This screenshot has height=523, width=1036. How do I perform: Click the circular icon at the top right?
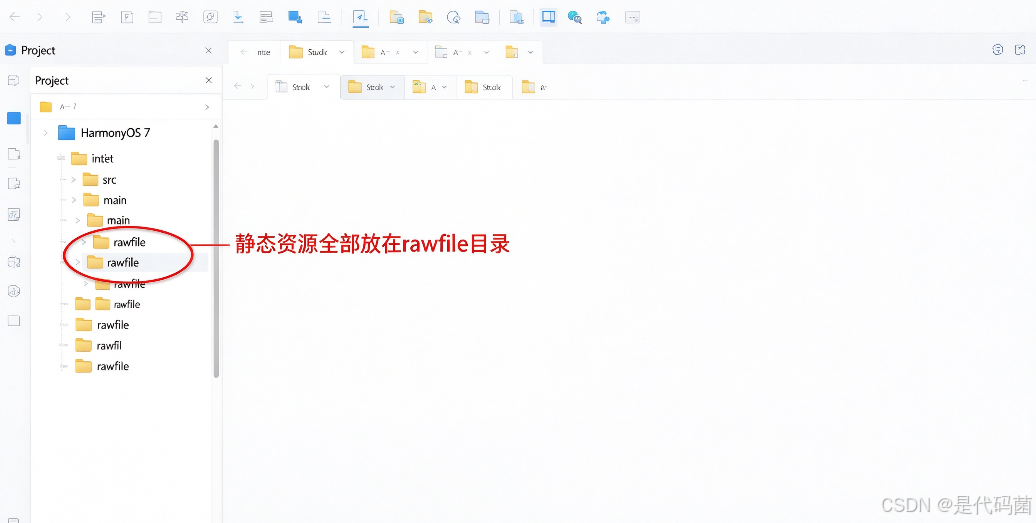tap(998, 50)
